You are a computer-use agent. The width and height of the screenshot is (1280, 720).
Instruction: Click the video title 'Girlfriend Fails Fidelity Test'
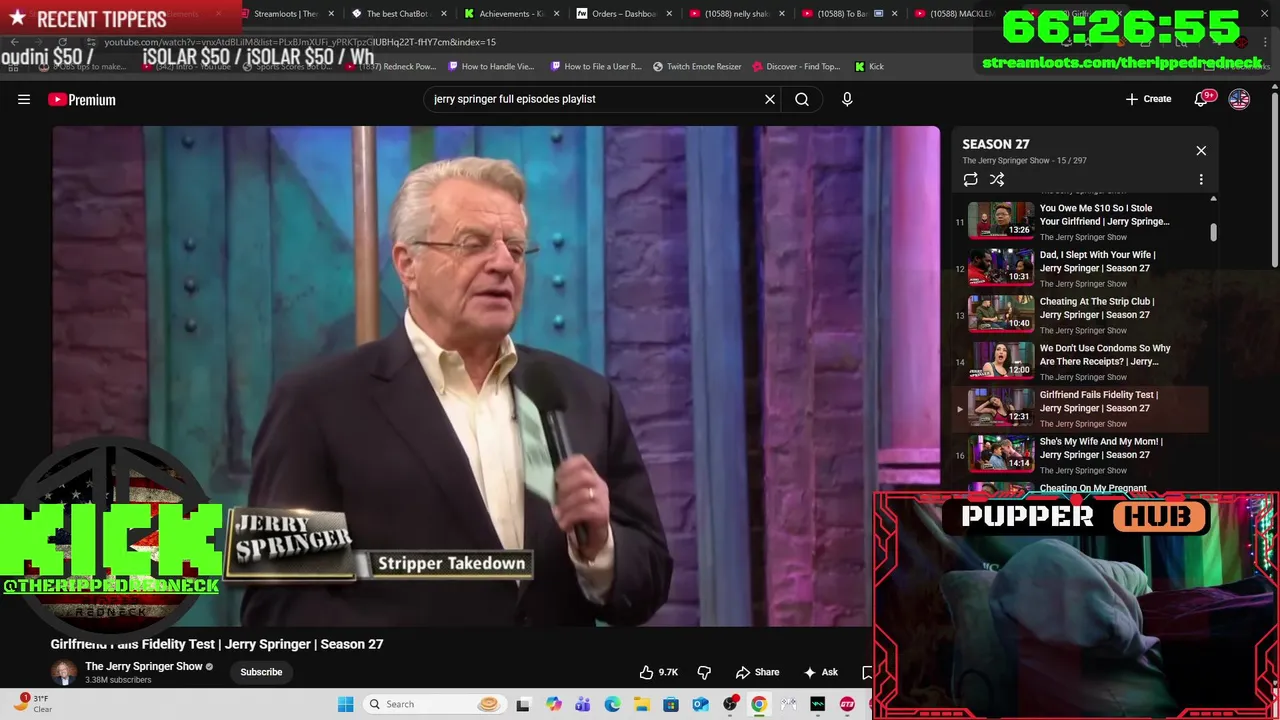(x=217, y=644)
